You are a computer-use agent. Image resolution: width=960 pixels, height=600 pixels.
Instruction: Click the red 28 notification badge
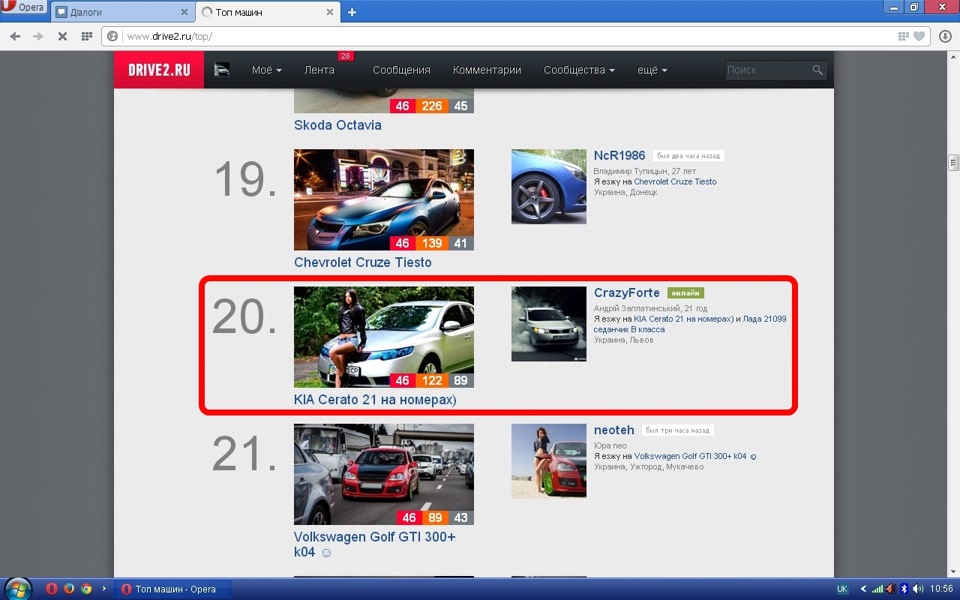pyautogui.click(x=345, y=56)
